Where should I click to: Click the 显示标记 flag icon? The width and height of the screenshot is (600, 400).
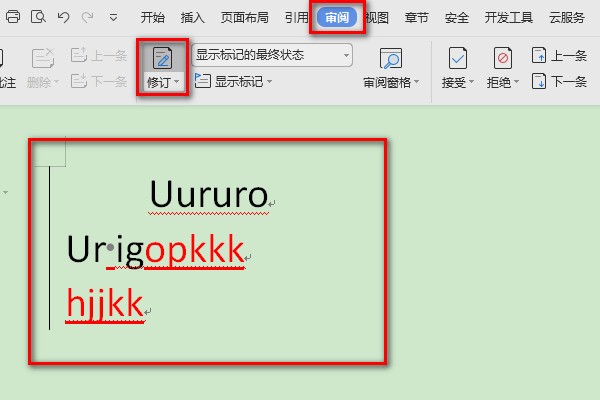coord(202,81)
